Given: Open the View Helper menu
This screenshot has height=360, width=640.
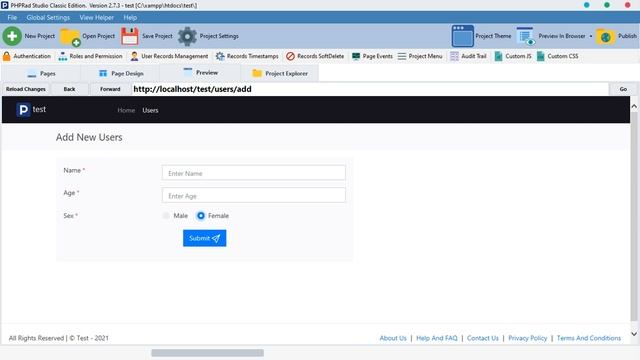Looking at the screenshot, I should pyautogui.click(x=97, y=18).
